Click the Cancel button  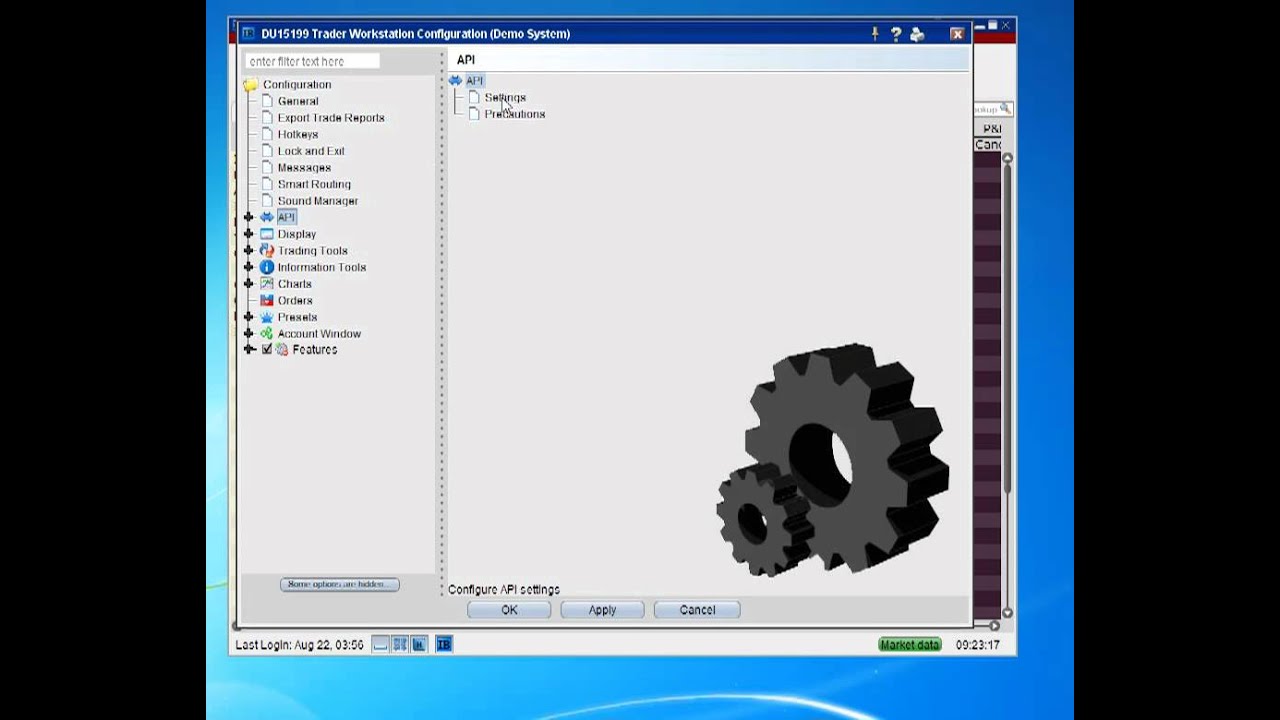pyautogui.click(x=697, y=610)
